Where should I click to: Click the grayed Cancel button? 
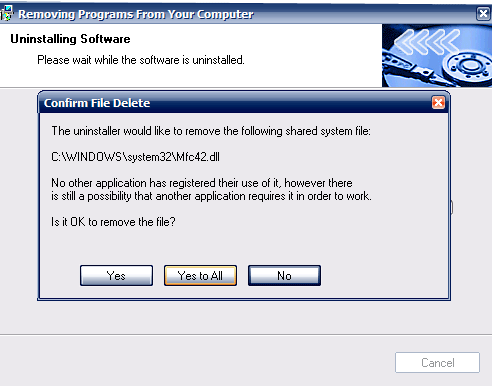coord(437,363)
